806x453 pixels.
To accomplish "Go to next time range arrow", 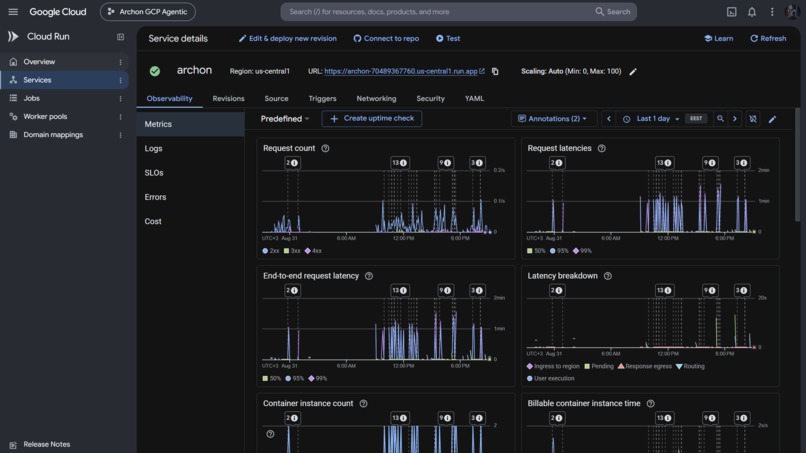I will click(735, 119).
